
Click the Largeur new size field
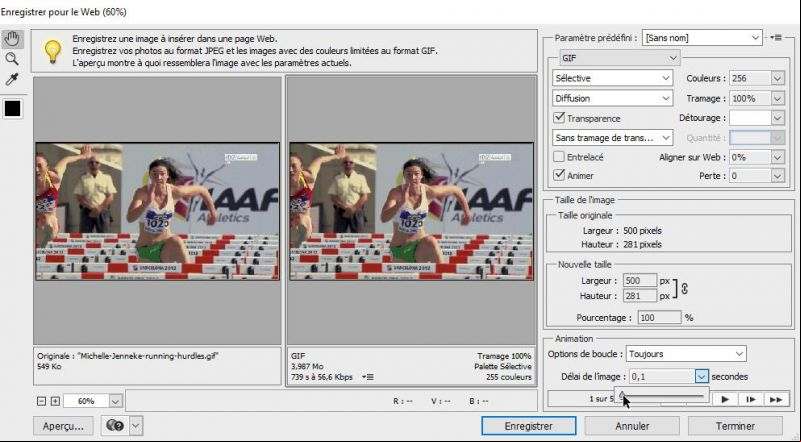640,281
